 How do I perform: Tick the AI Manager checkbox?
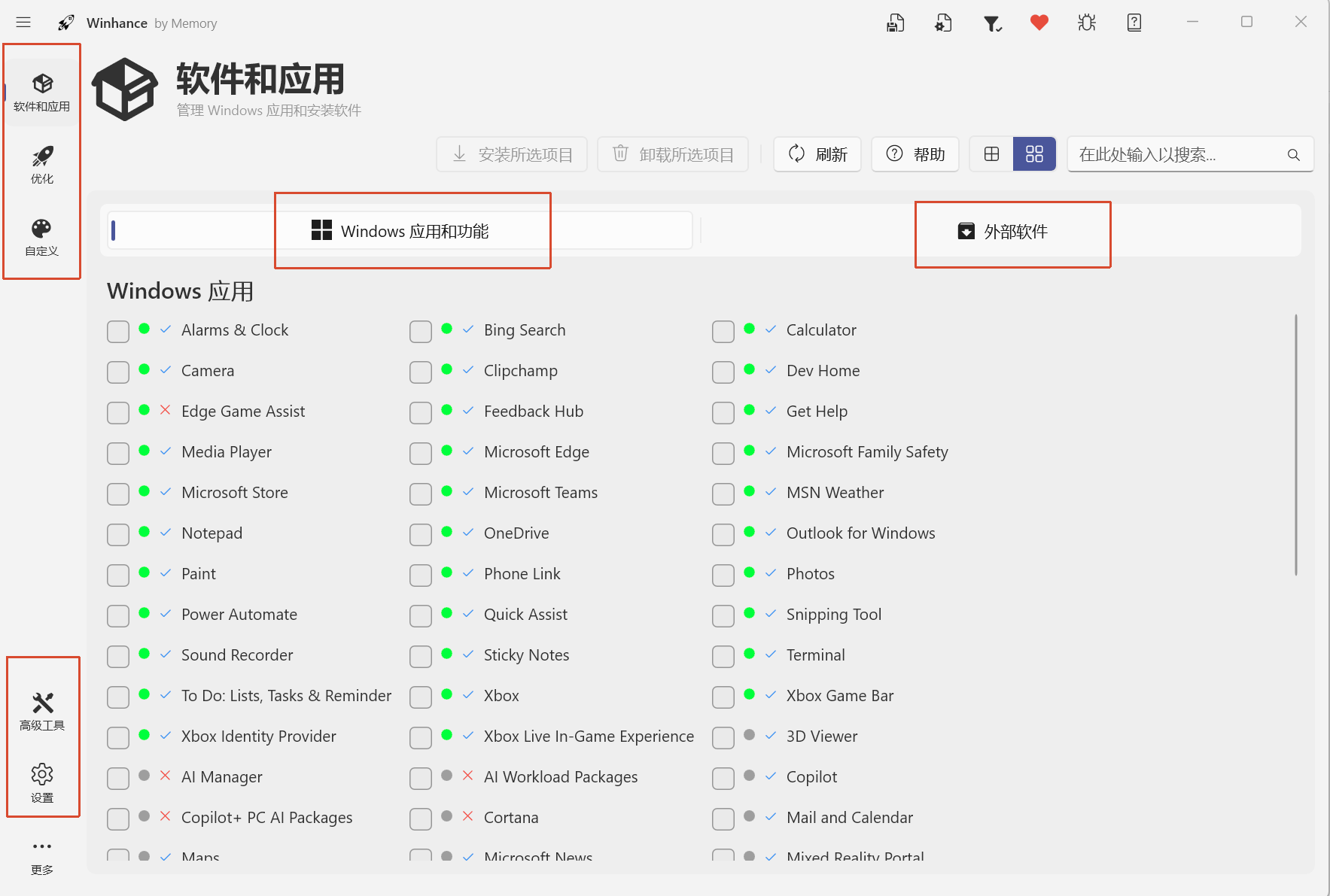pyautogui.click(x=118, y=778)
